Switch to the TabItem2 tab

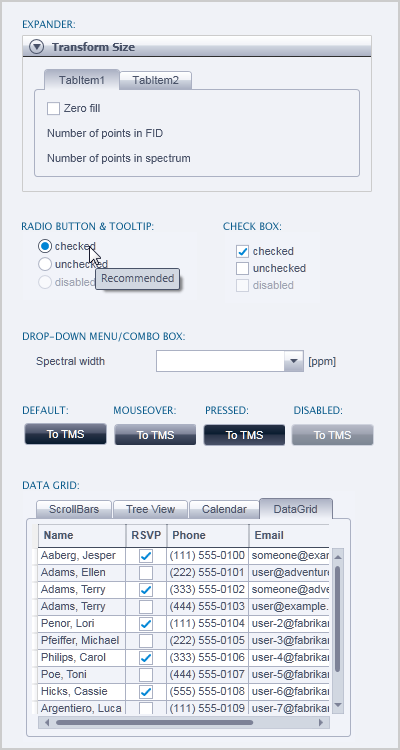(156, 80)
